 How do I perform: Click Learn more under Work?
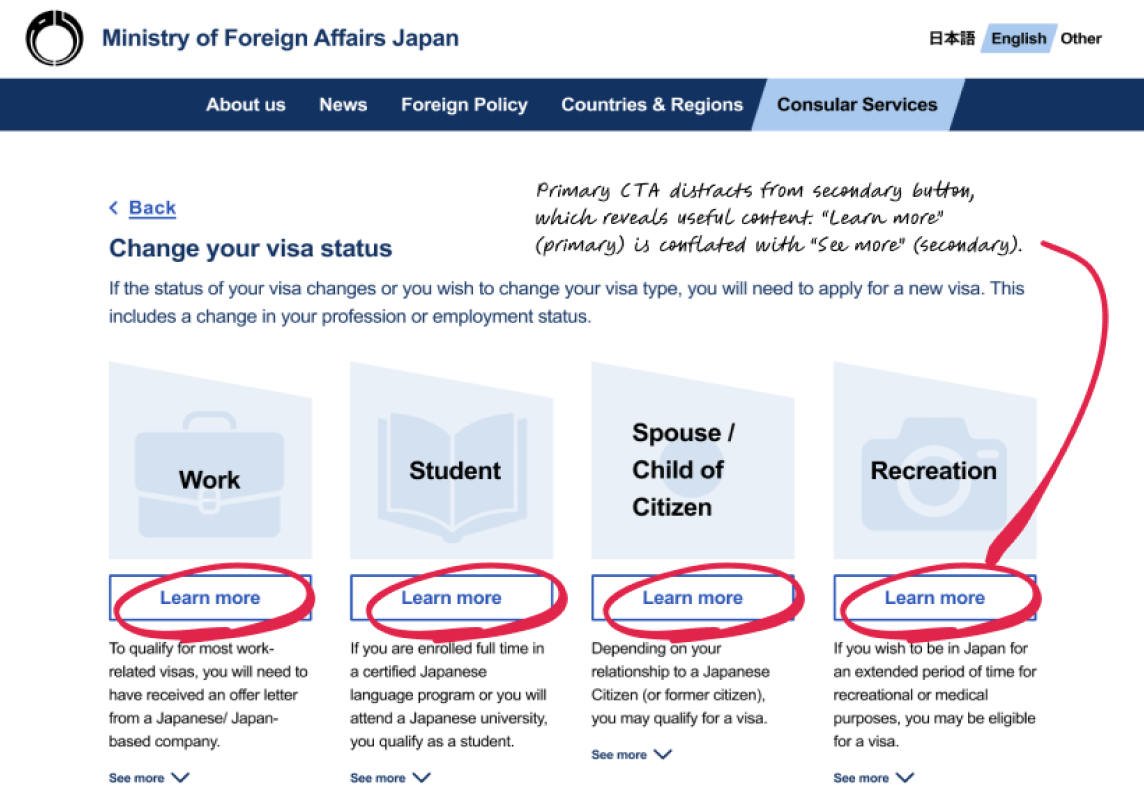point(210,598)
